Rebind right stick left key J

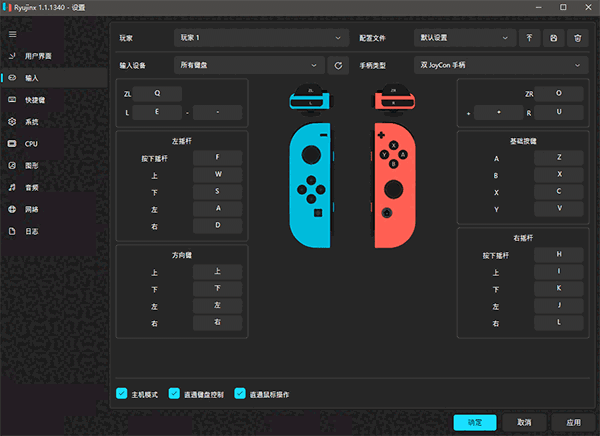tap(559, 305)
